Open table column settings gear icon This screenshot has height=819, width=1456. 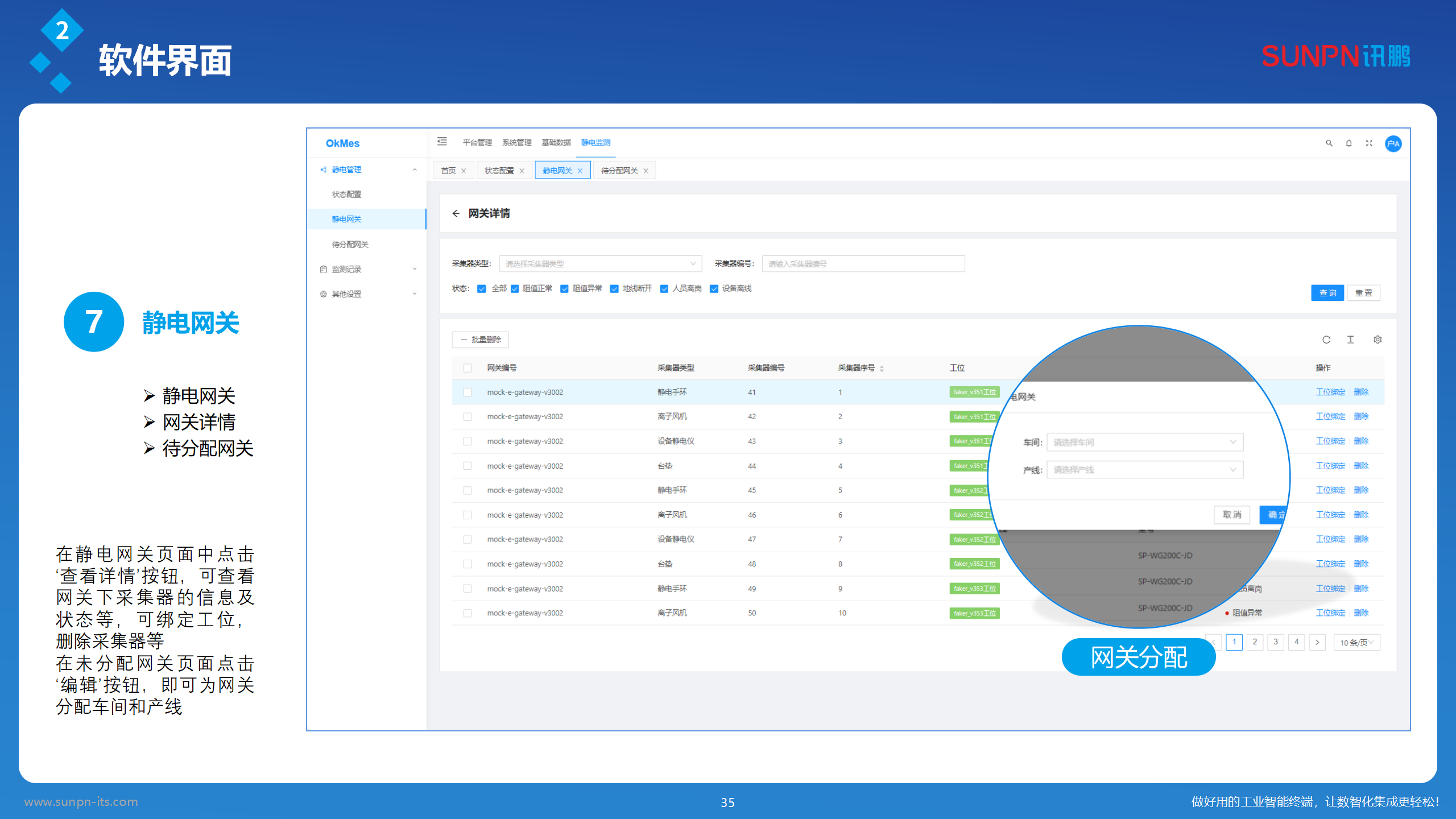(1378, 340)
